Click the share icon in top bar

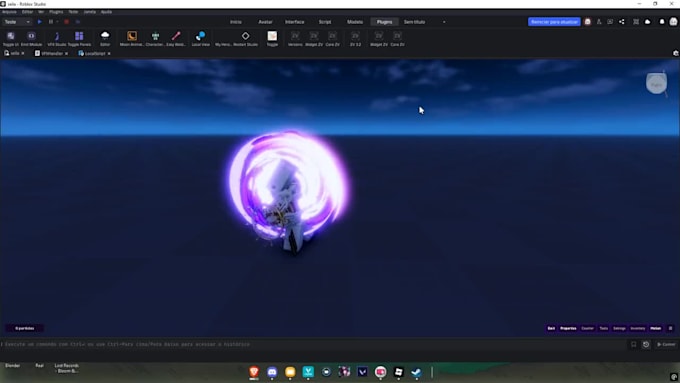point(622,22)
